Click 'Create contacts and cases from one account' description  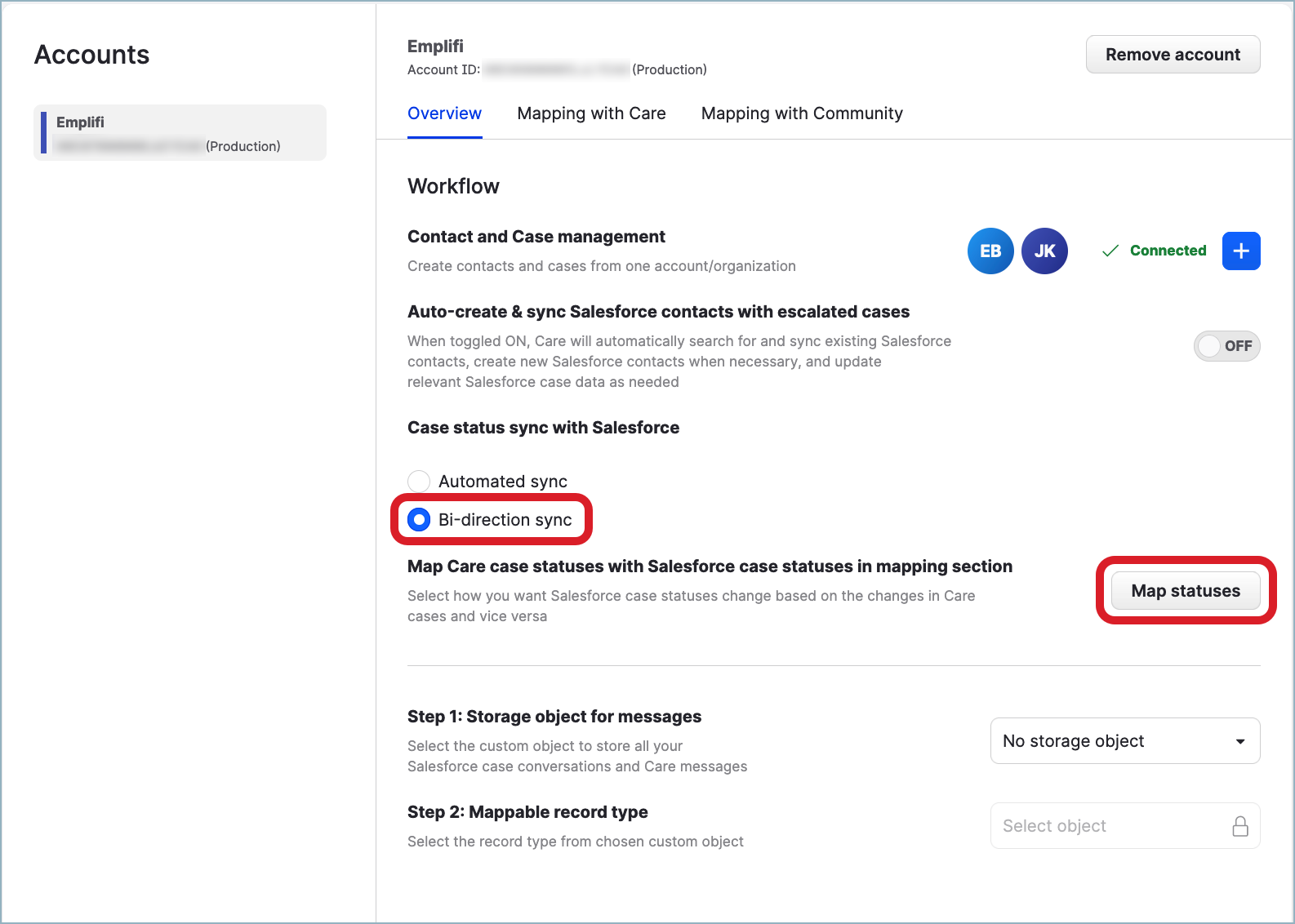click(x=602, y=266)
